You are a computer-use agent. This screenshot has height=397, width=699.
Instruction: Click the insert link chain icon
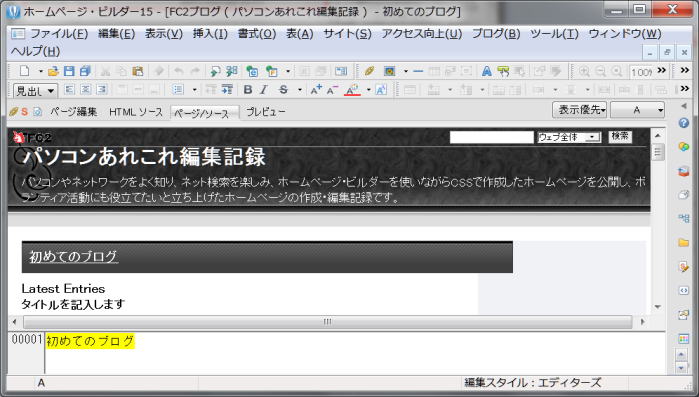(x=369, y=71)
